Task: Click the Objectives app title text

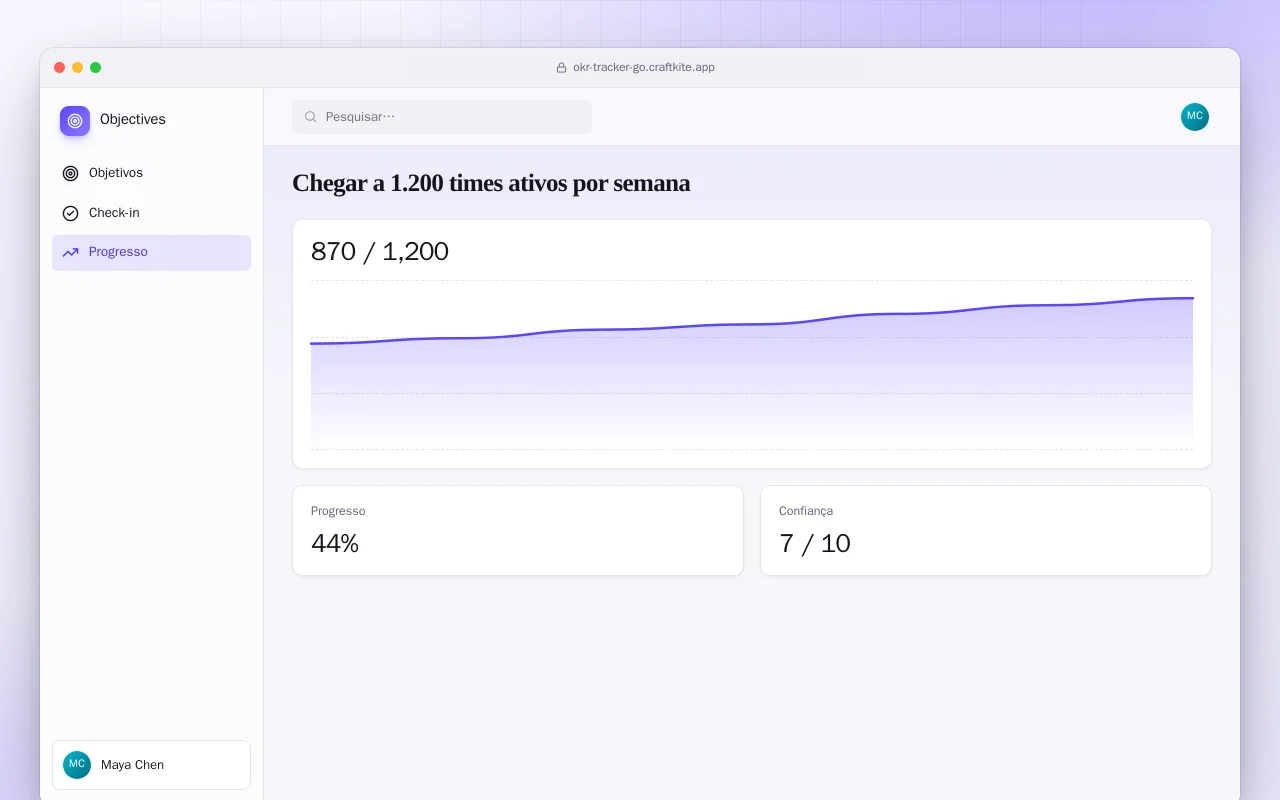Action: 133,119
